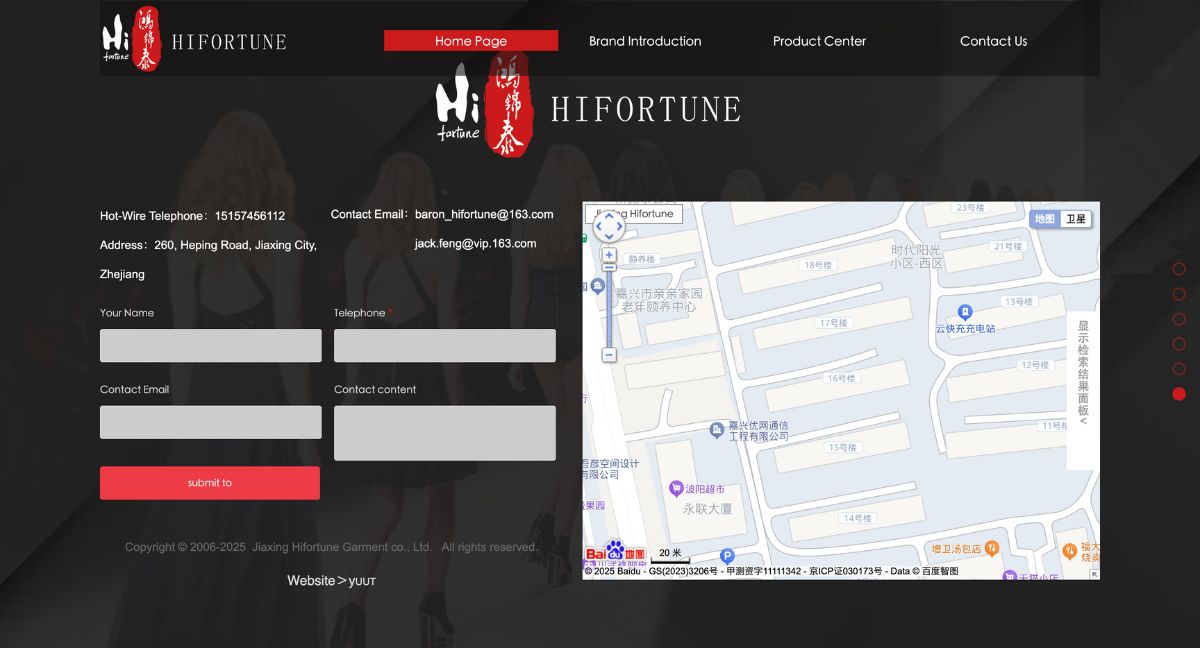Screen dimensions: 1200x648
Task: Click the 21号楼 building label on map
Action: pyautogui.click(x=1008, y=246)
